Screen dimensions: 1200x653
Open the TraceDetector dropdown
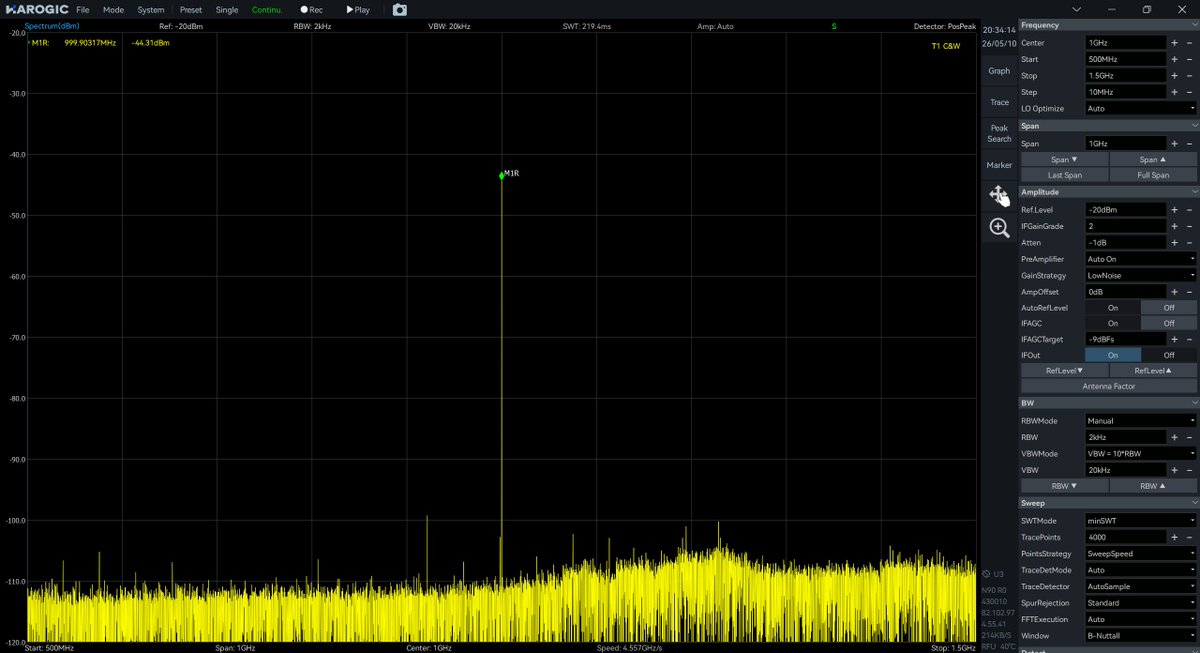[x=1140, y=586]
